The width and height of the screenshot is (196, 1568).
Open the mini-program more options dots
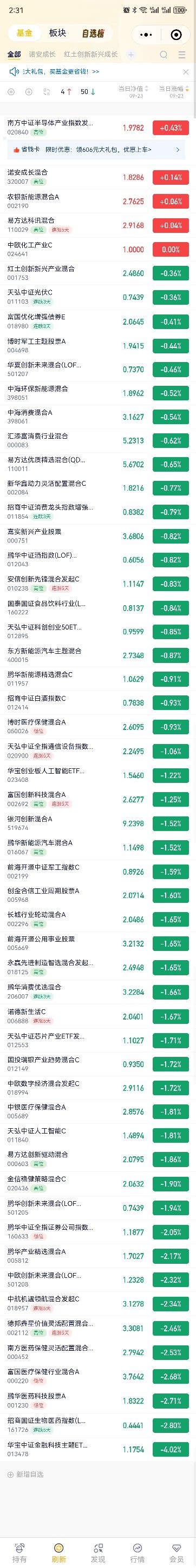click(x=147, y=34)
